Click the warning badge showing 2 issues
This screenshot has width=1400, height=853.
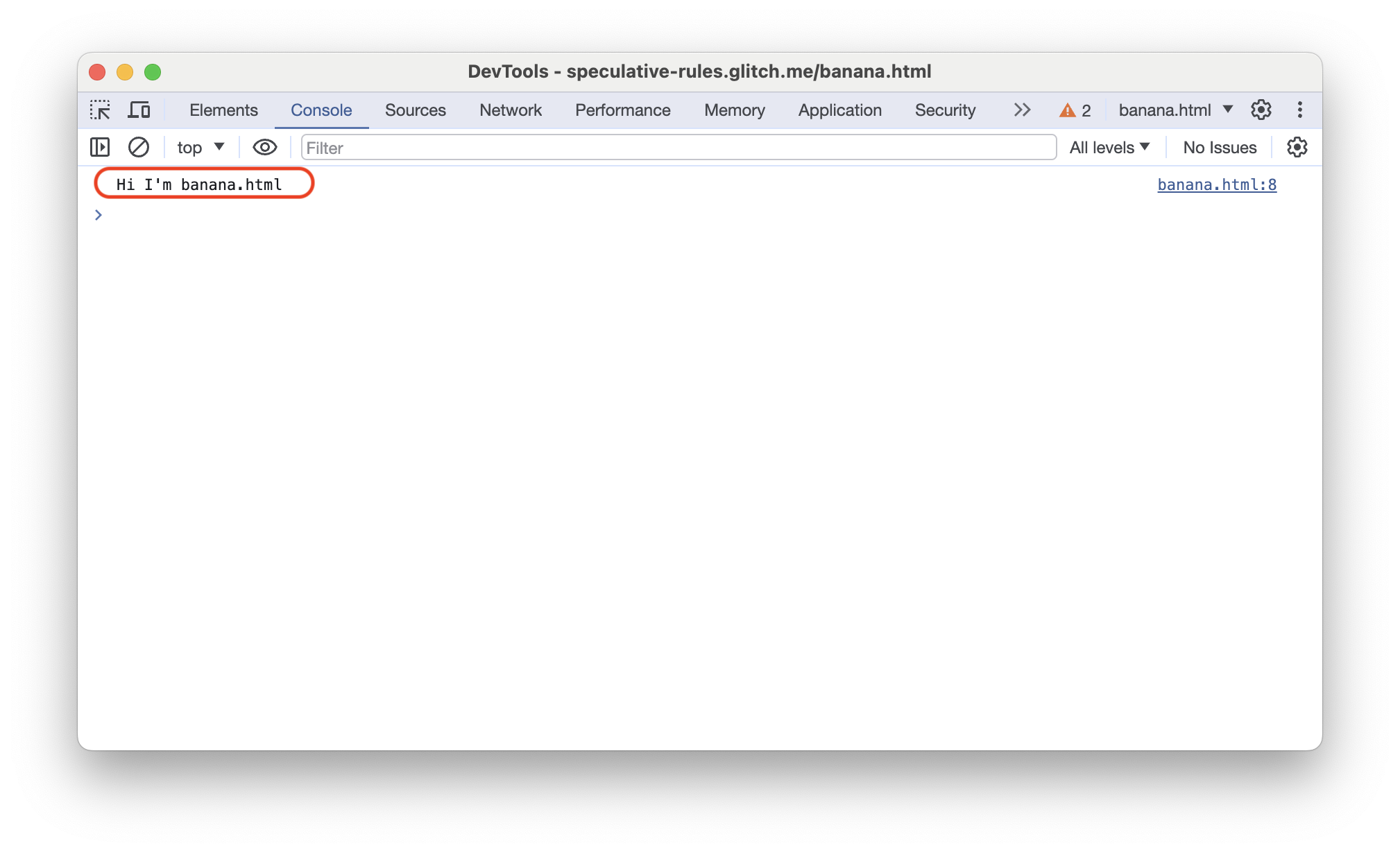(1076, 110)
